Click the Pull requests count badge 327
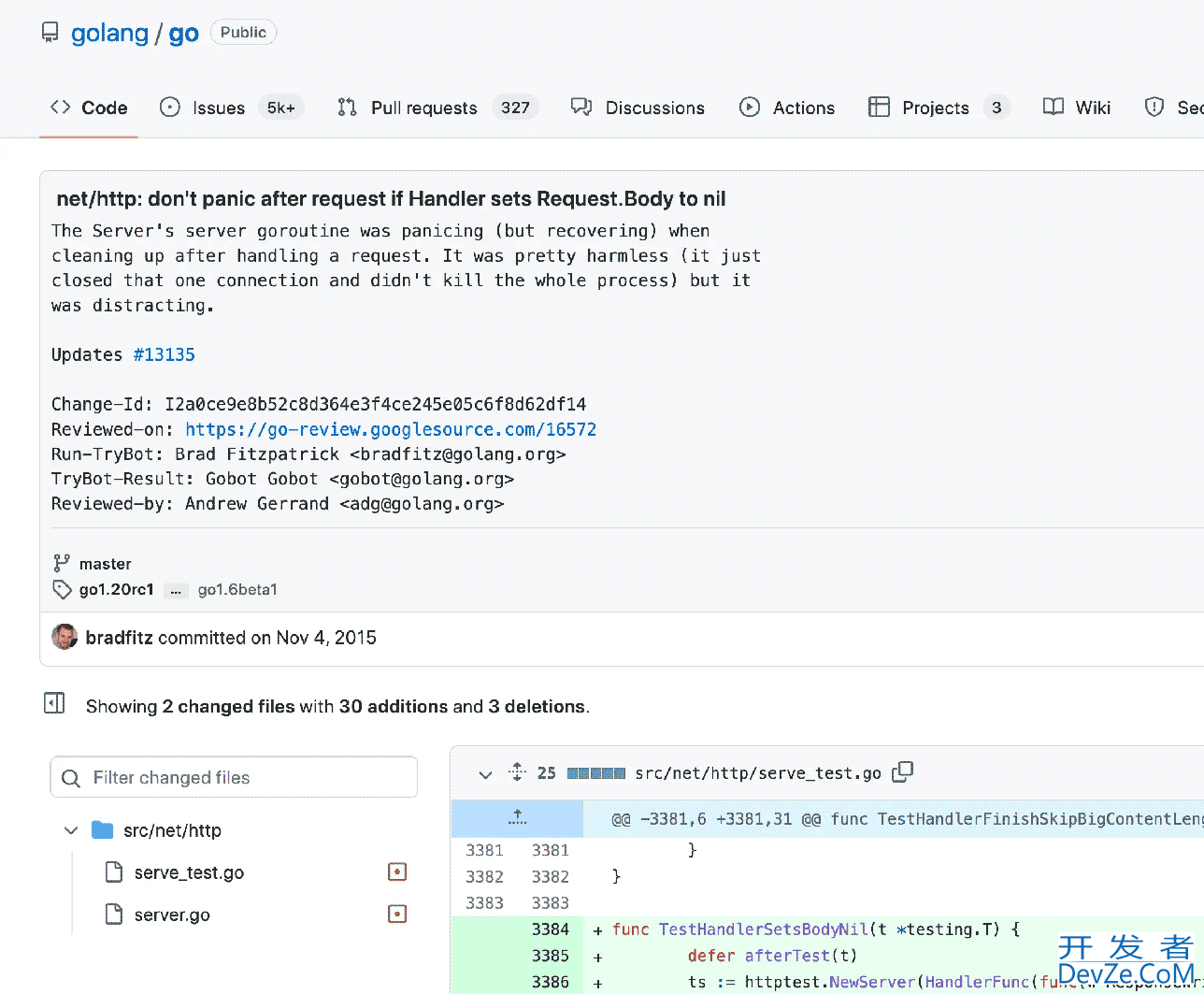Viewport: 1204px width, 994px height. (x=515, y=108)
